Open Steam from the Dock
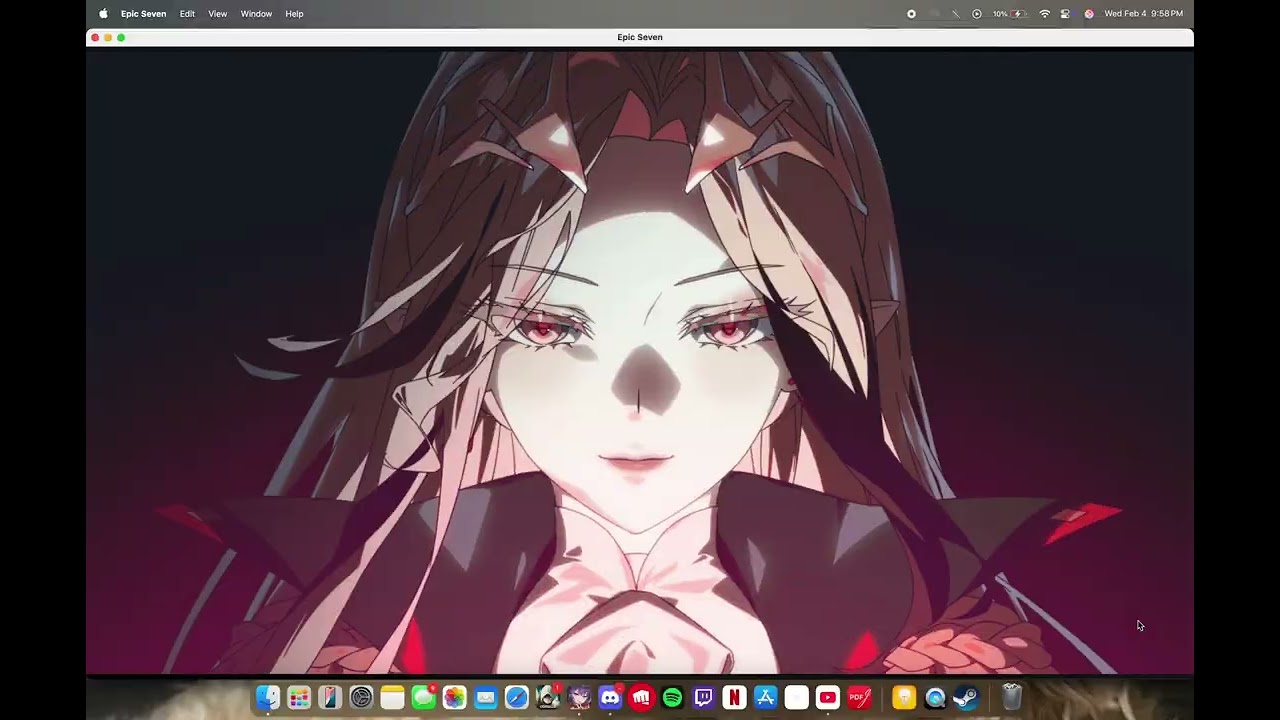1280x720 pixels. point(966,697)
